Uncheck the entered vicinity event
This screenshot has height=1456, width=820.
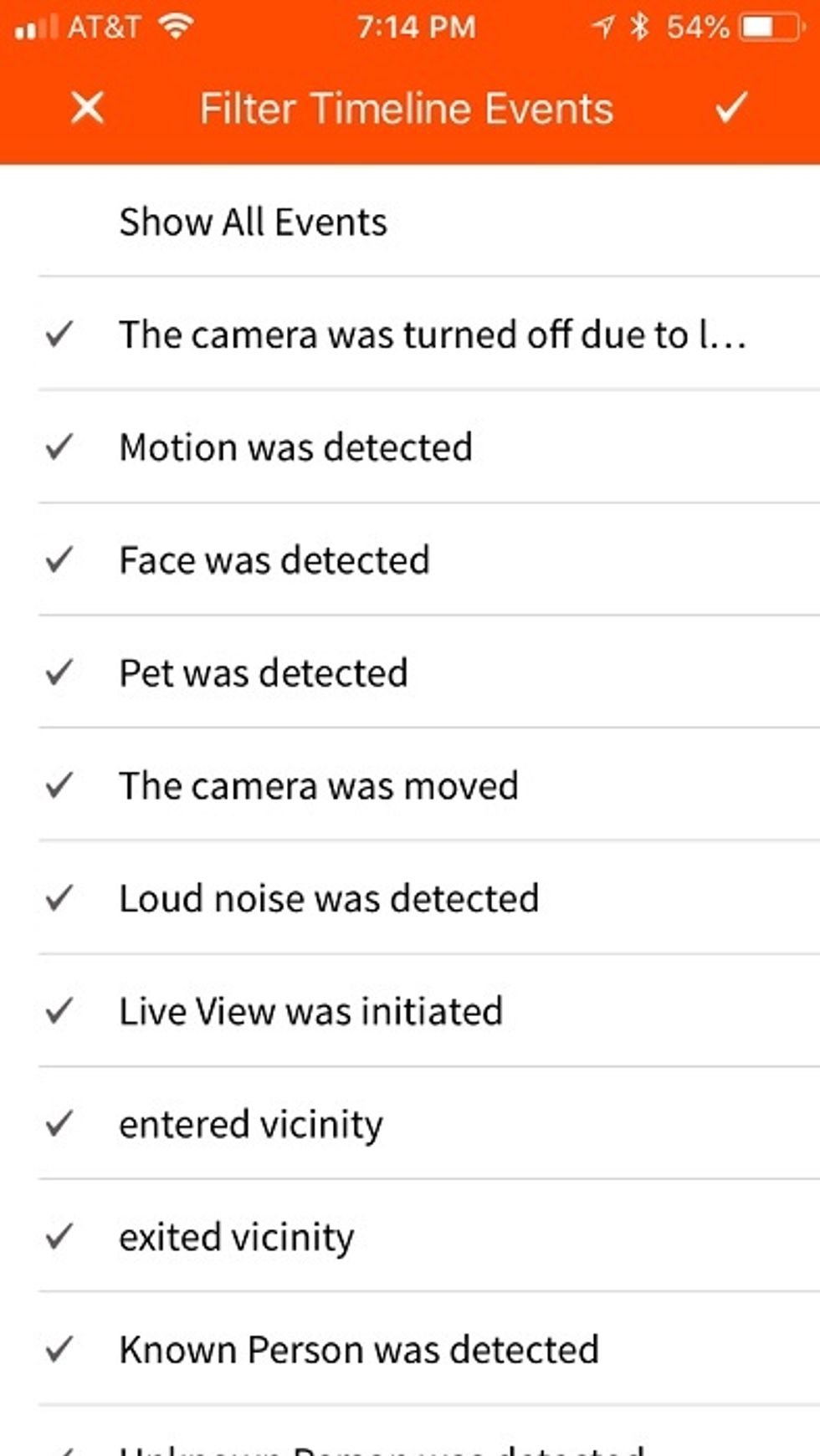click(x=59, y=1124)
